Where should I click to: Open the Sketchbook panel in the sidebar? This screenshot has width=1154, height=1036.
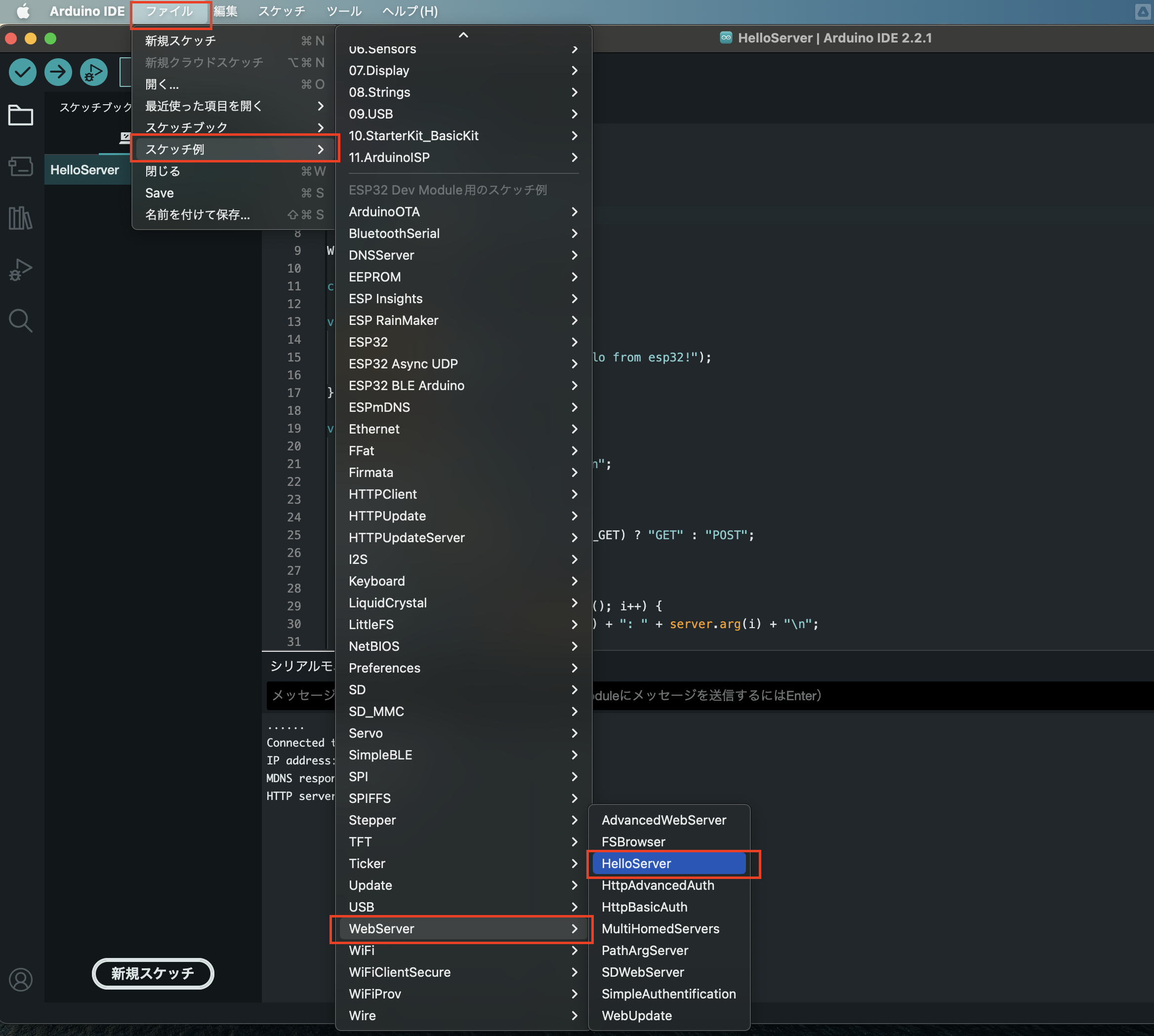point(20,115)
